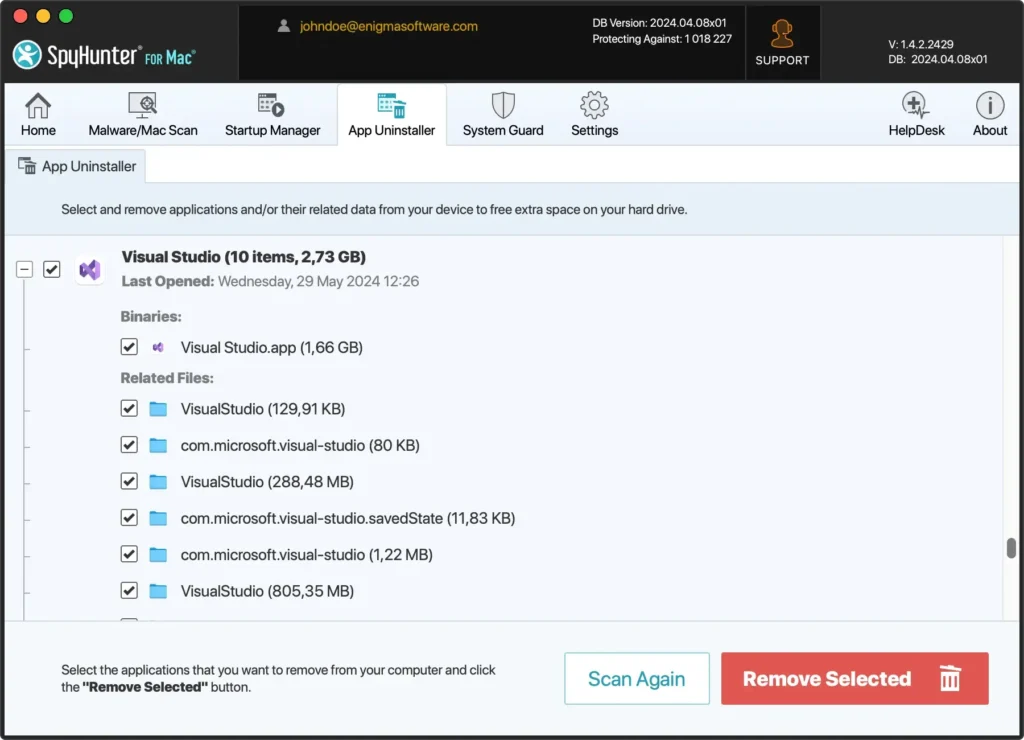This screenshot has width=1024, height=740.
Task: Open the Startup Manager icon
Action: [x=271, y=105]
